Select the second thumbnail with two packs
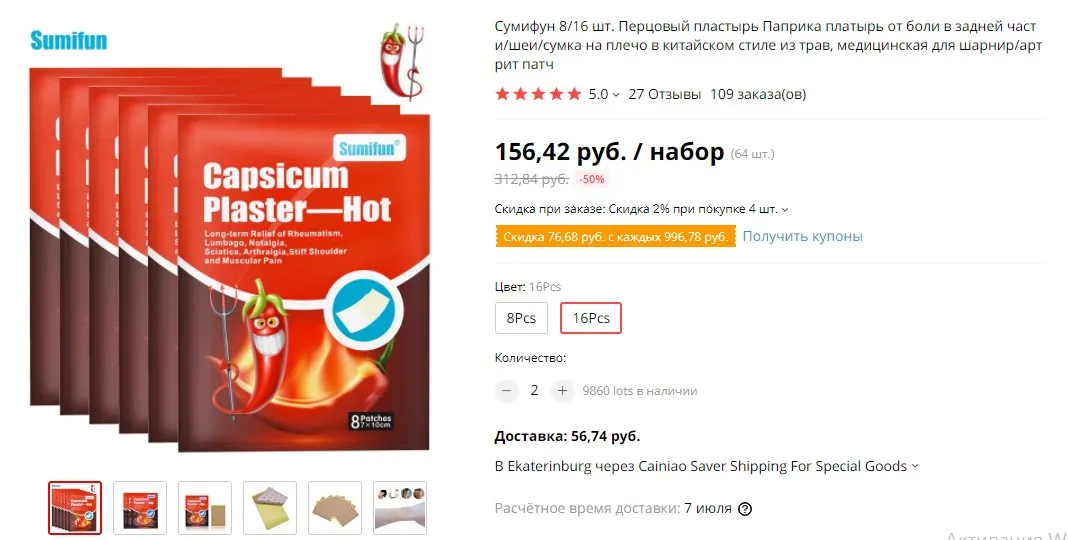Image resolution: width=1068 pixels, height=540 pixels. point(140,508)
